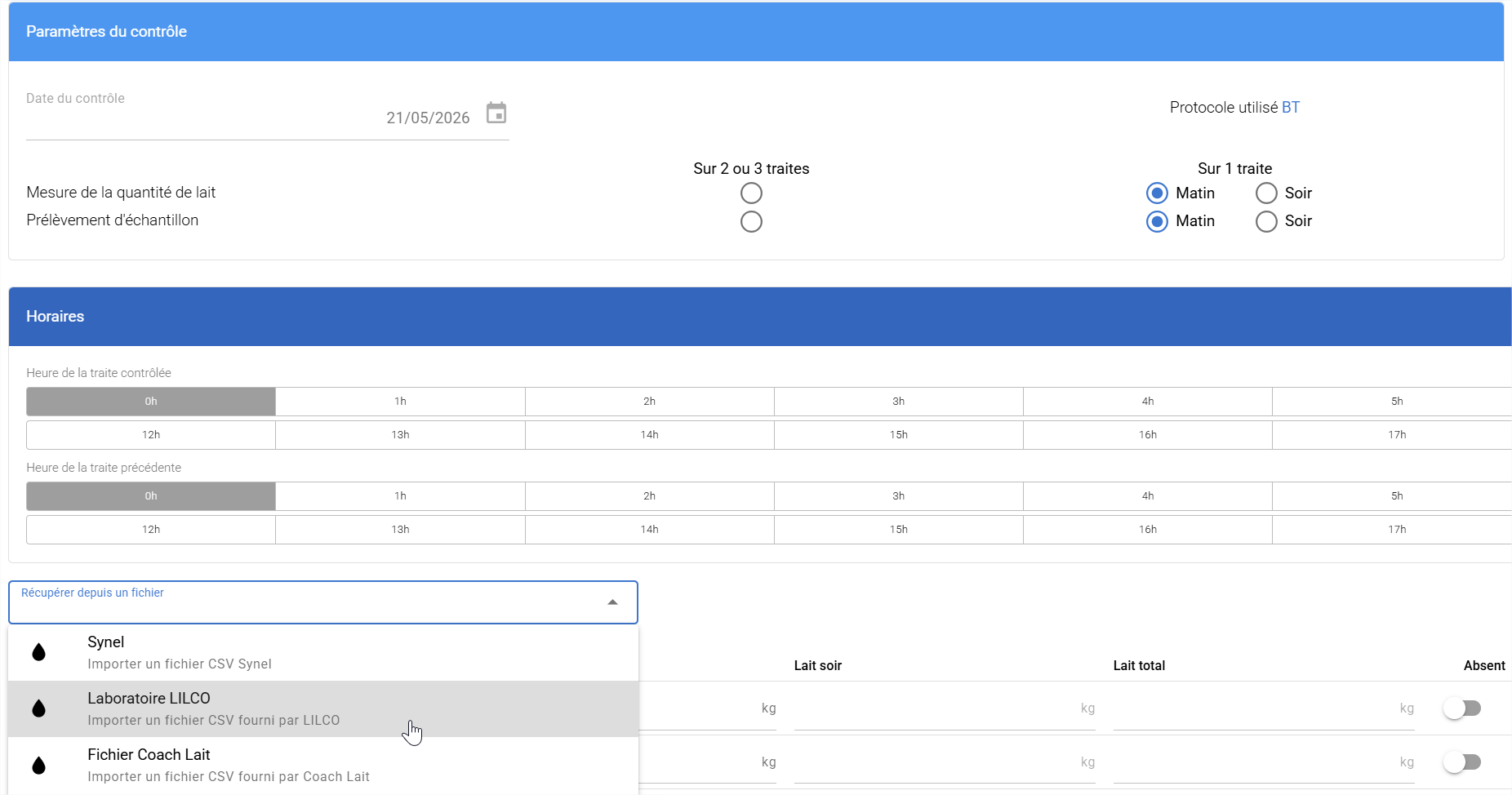
Task: Select 2 ou 3 traites for Prélèvement d'échantillon
Action: click(751, 221)
